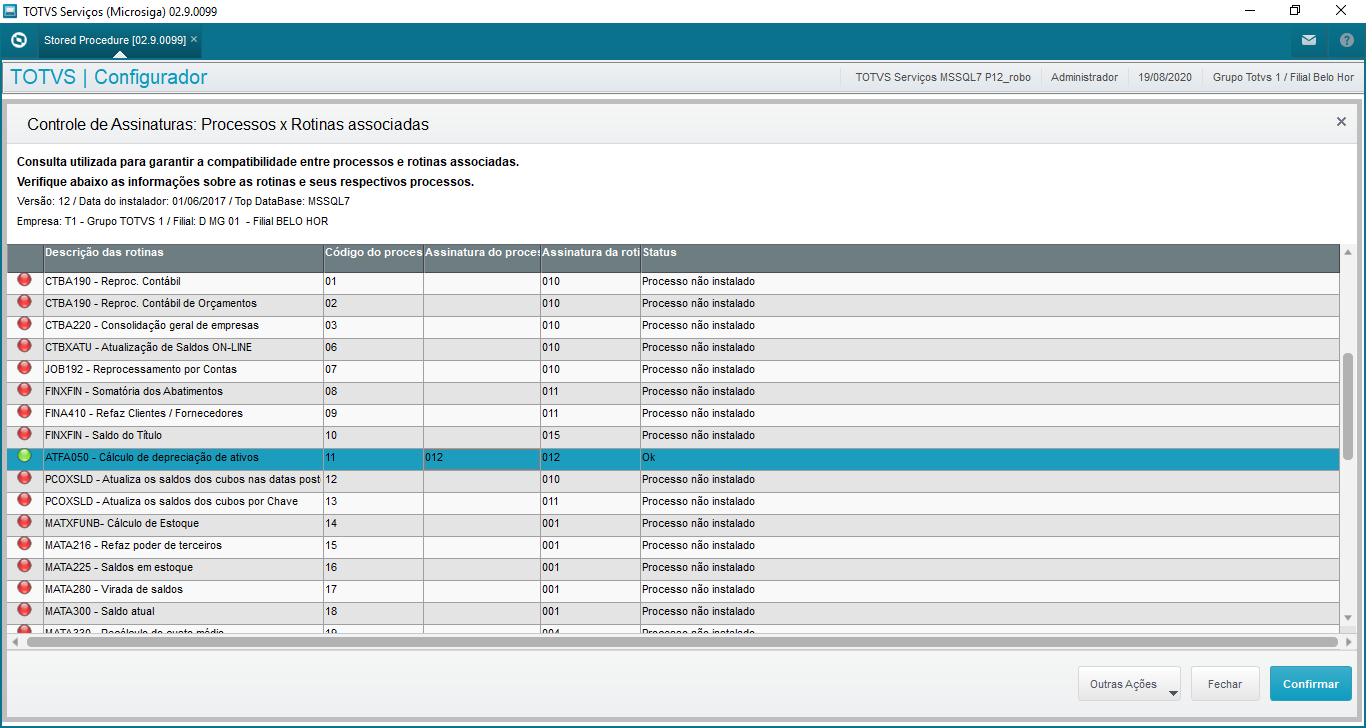The image size is (1366, 728).
Task: Click the table scrollbar down arrow
Action: [1348, 618]
